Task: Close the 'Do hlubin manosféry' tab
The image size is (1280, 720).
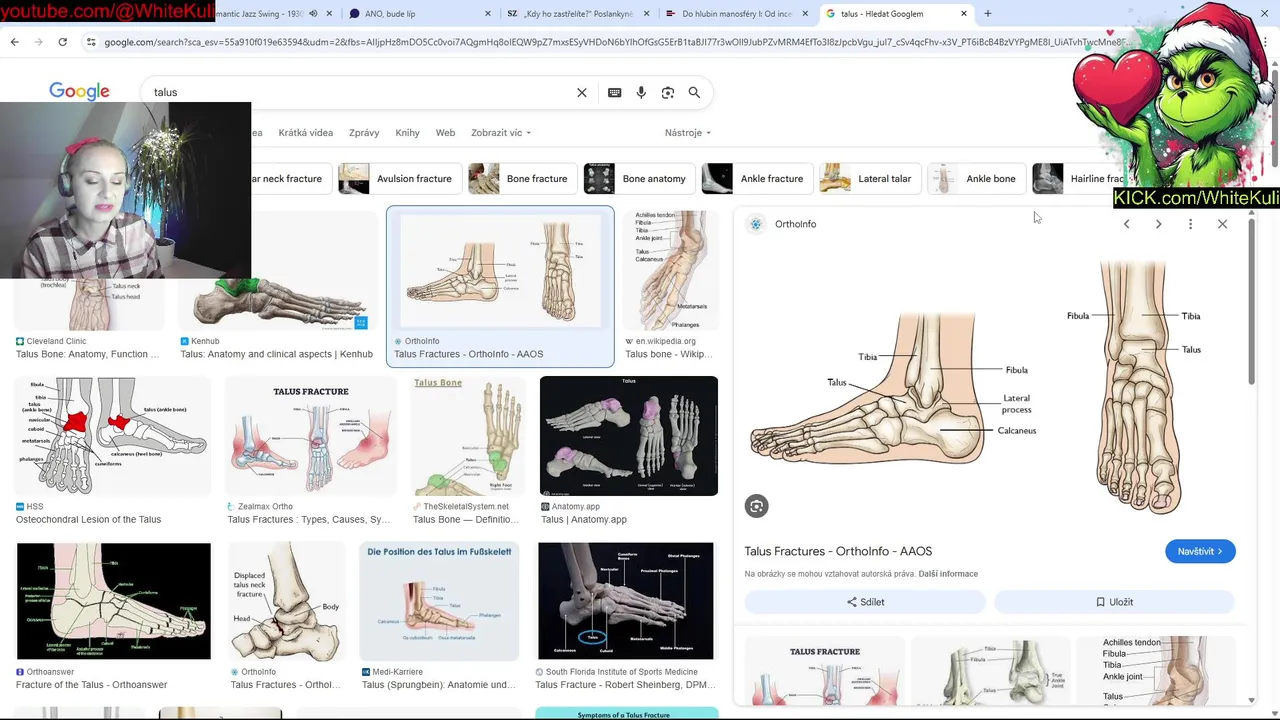Action: click(x=805, y=14)
